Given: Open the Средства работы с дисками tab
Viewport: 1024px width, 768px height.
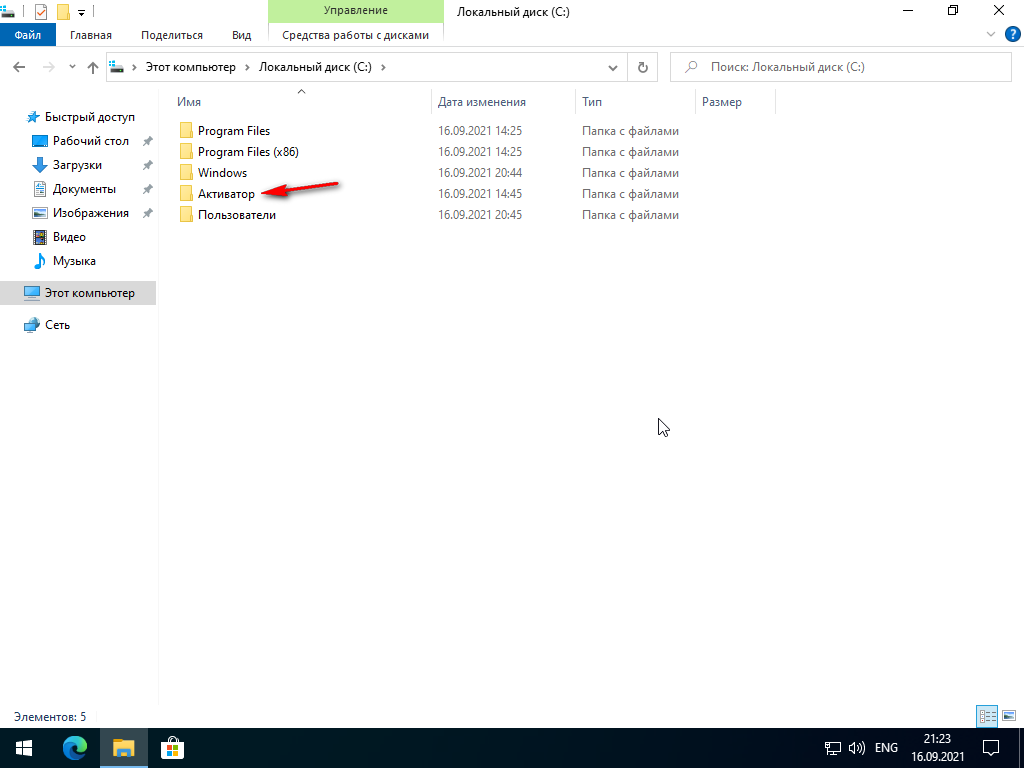Looking at the screenshot, I should coord(355,35).
